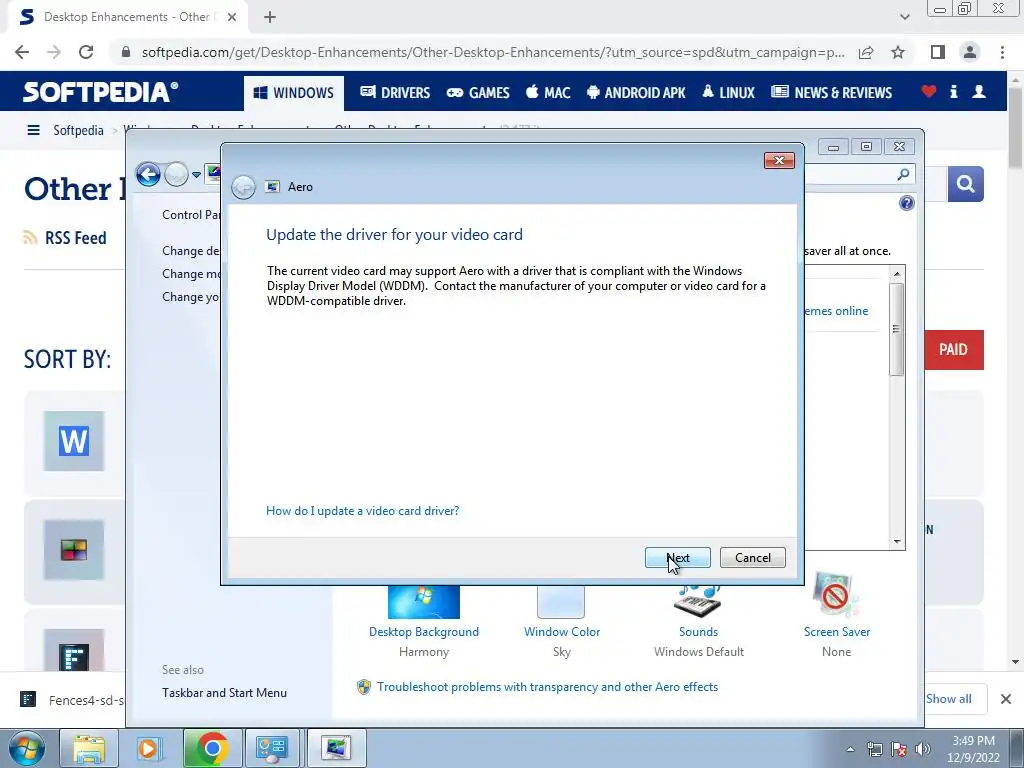Viewport: 1024px width, 768px height.
Task: Open Windows Start menu
Action: coord(27,748)
